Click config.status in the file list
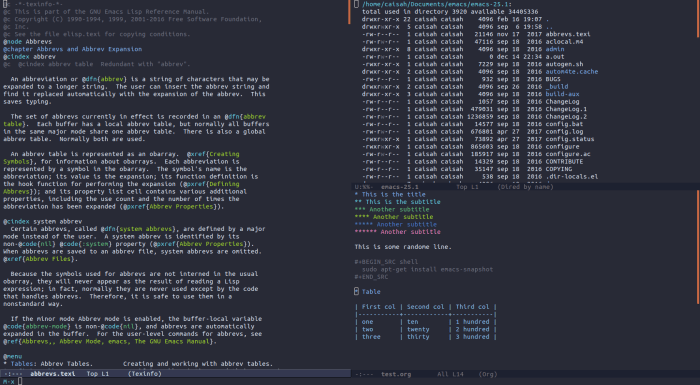700x385 pixels. click(570, 139)
